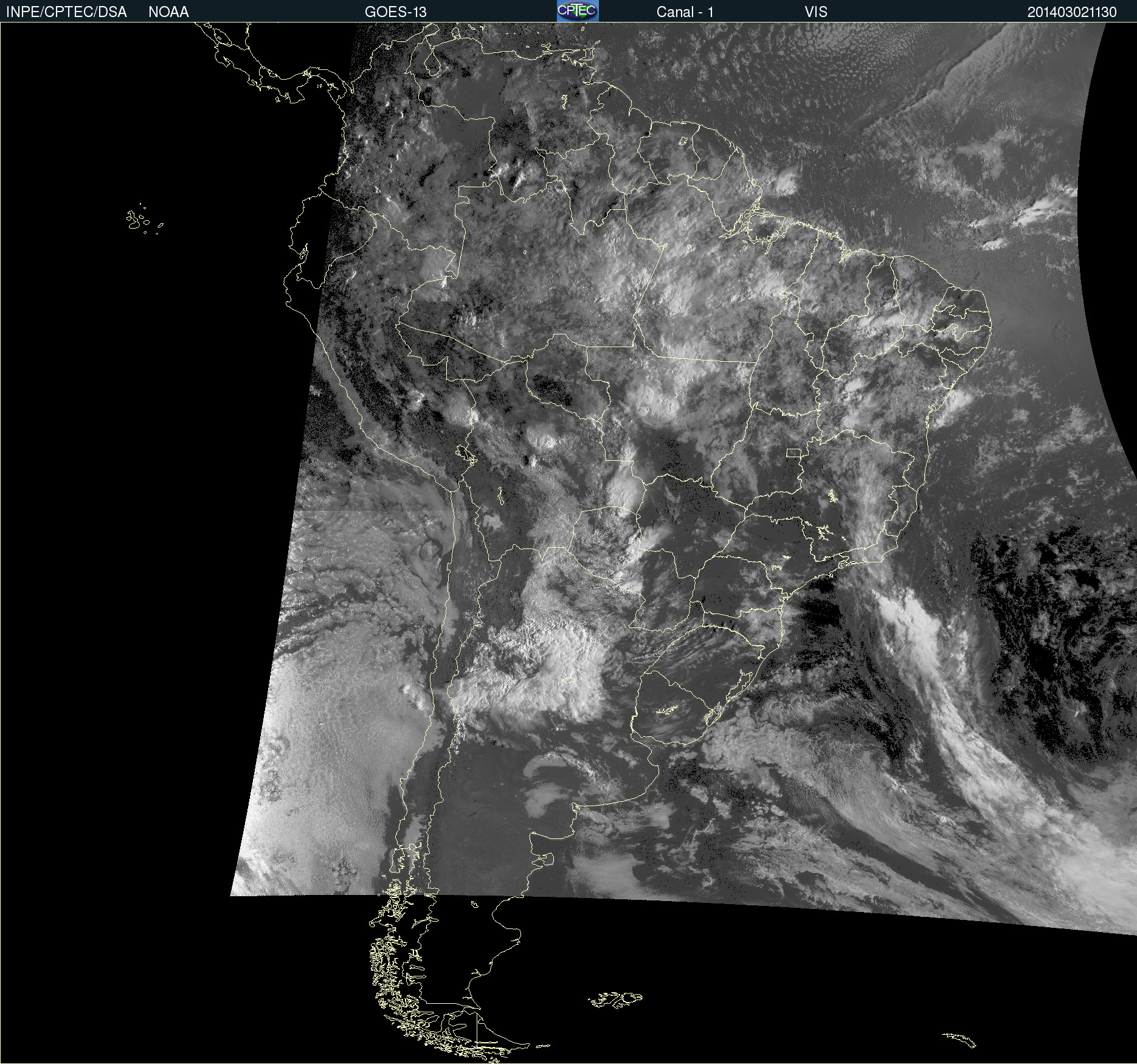Click the Canal - 1 label

685,12
